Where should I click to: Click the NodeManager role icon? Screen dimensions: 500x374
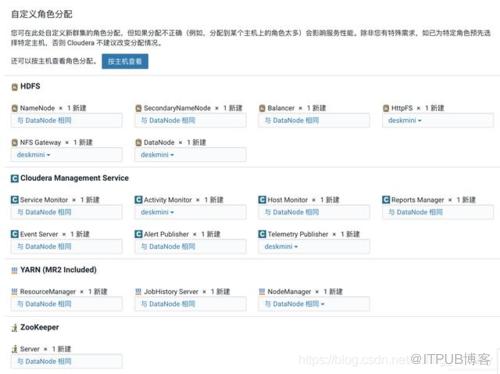[262, 292]
